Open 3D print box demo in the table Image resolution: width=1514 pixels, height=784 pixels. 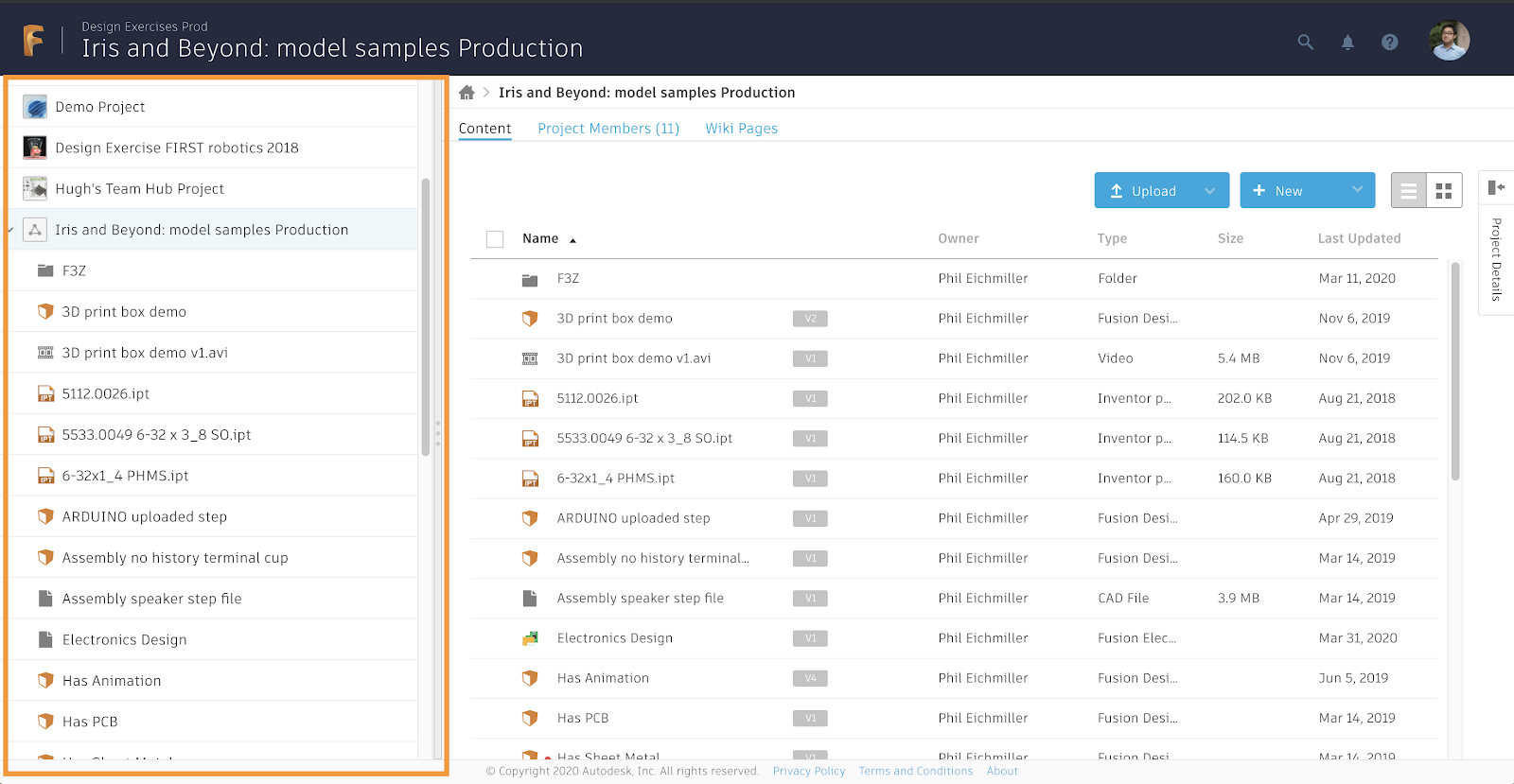614,319
